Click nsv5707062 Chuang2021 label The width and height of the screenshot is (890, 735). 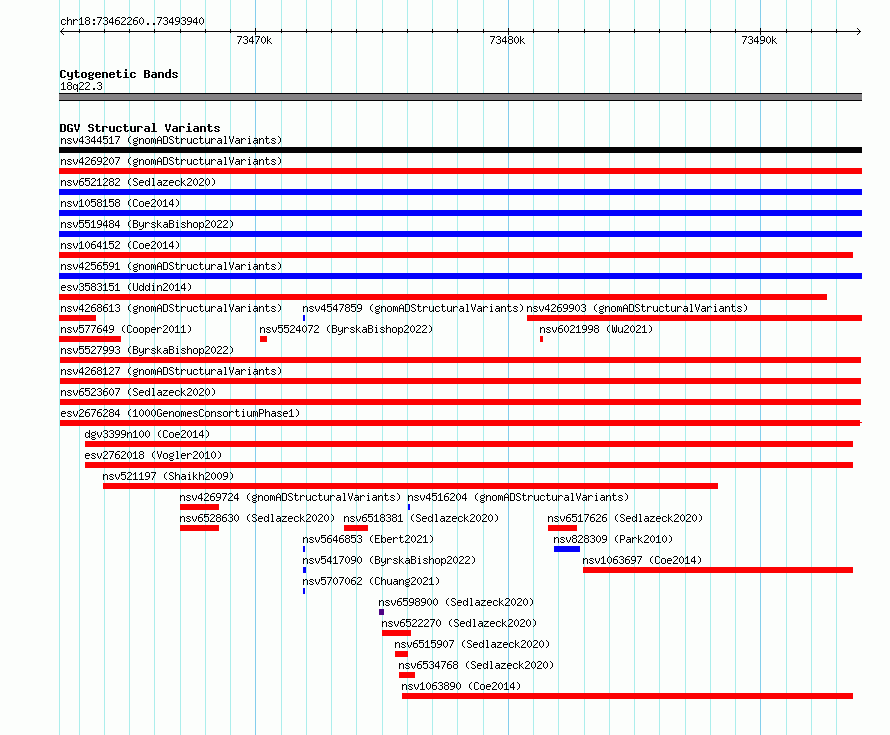tap(371, 581)
